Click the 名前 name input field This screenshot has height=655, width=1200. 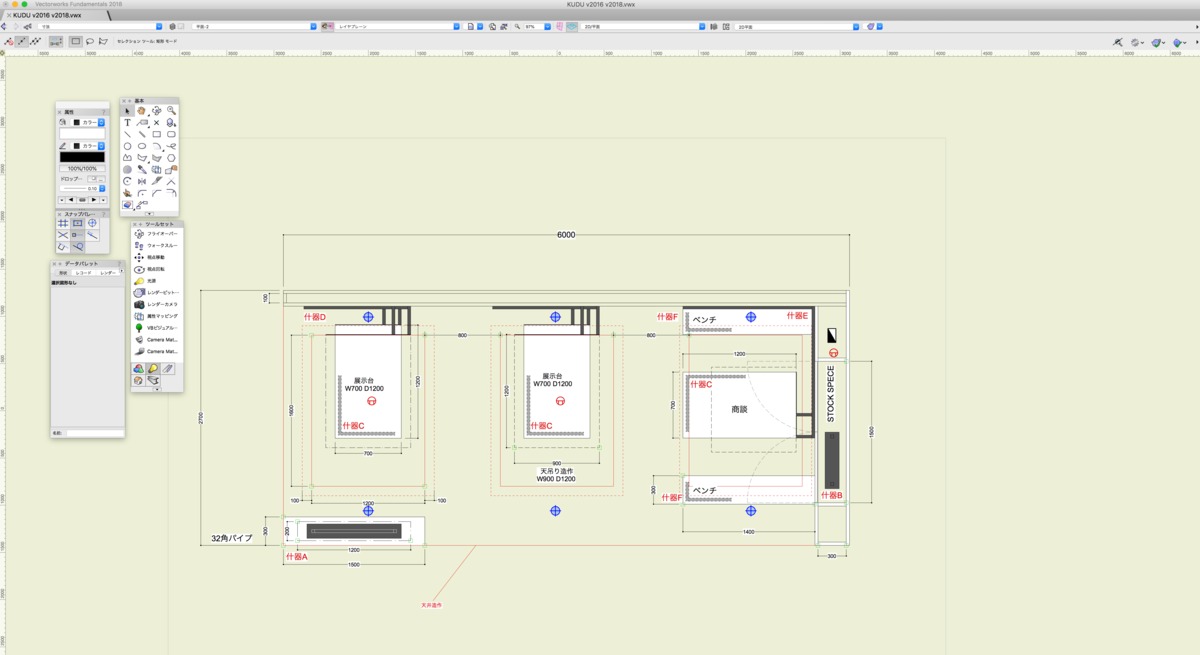[x=94, y=433]
